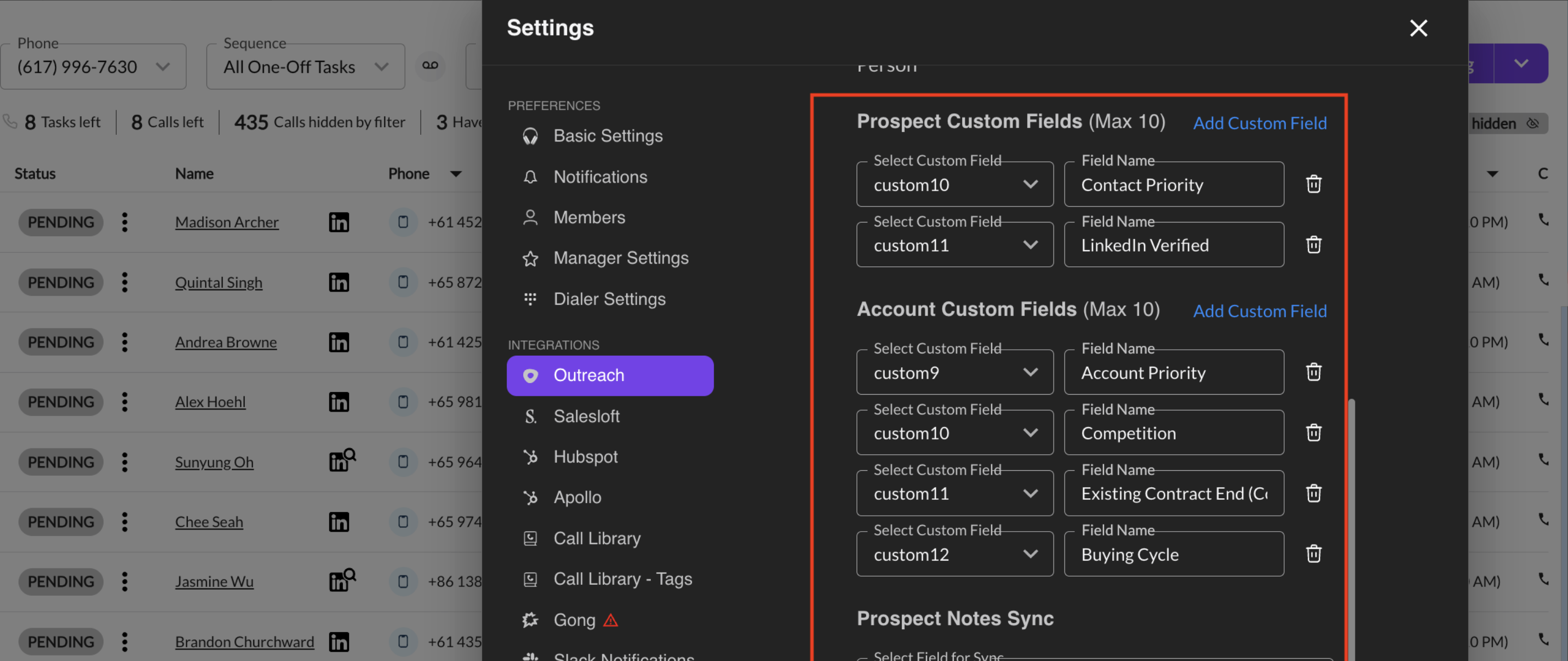Edit the Buying Cycle field name
This screenshot has height=661, width=1568.
tap(1174, 554)
